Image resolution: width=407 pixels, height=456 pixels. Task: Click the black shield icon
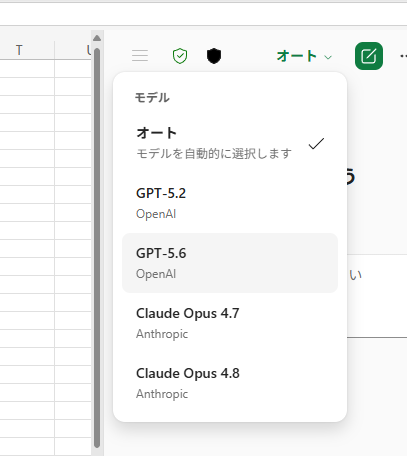click(x=214, y=56)
